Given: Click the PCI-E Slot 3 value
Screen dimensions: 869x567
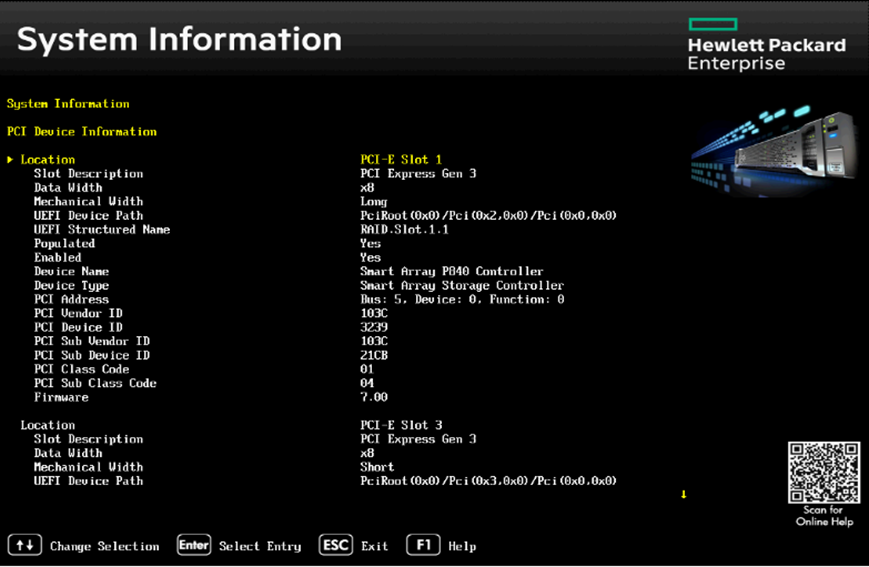Looking at the screenshot, I should (401, 425).
